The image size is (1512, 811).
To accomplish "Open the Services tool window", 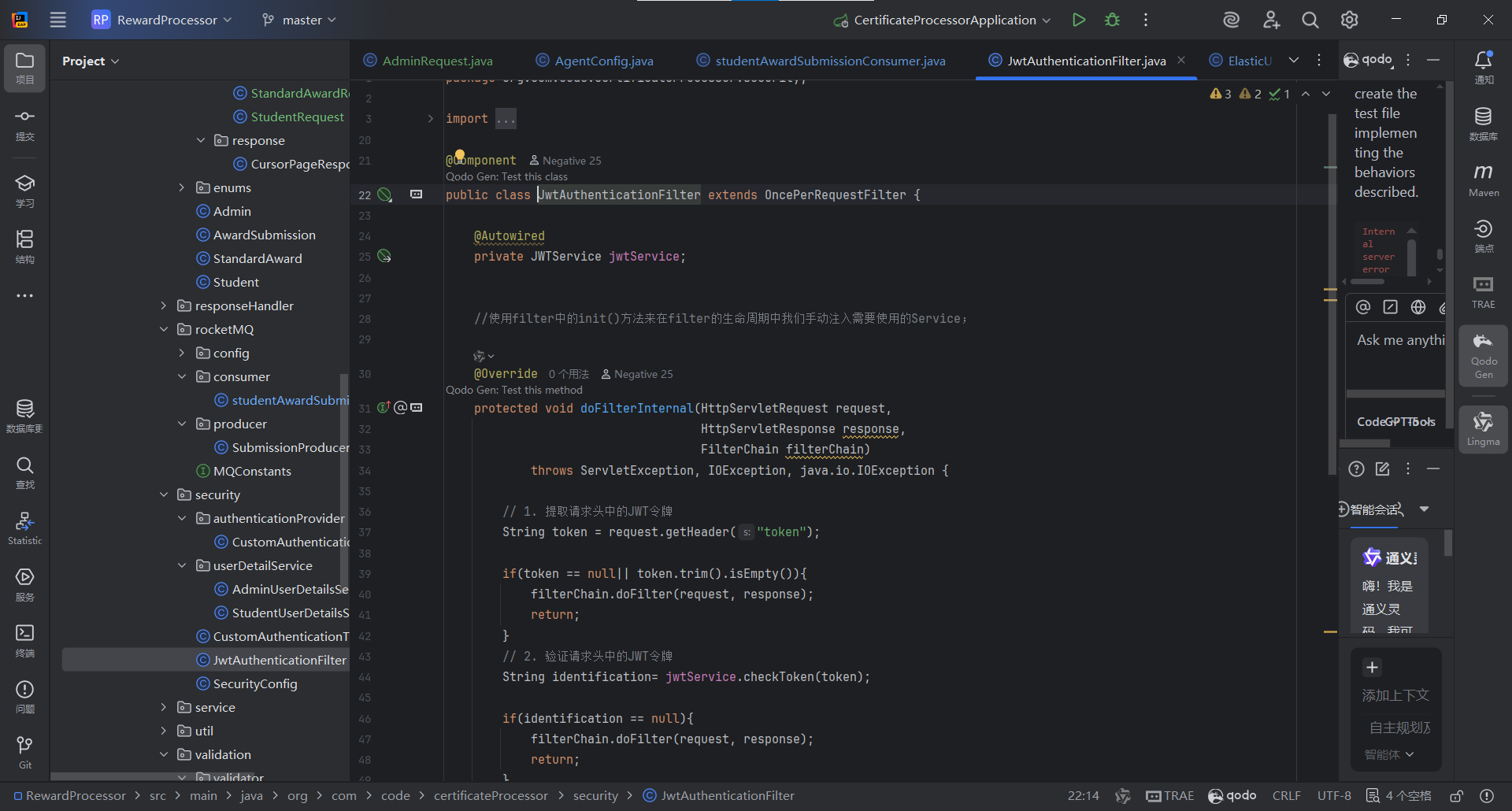I will click(x=25, y=585).
